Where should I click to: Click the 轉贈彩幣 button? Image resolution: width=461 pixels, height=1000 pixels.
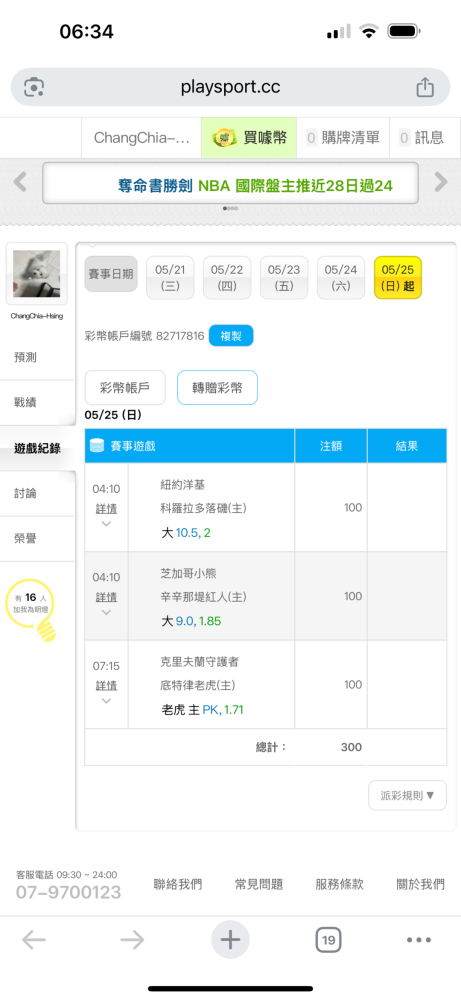tap(217, 387)
